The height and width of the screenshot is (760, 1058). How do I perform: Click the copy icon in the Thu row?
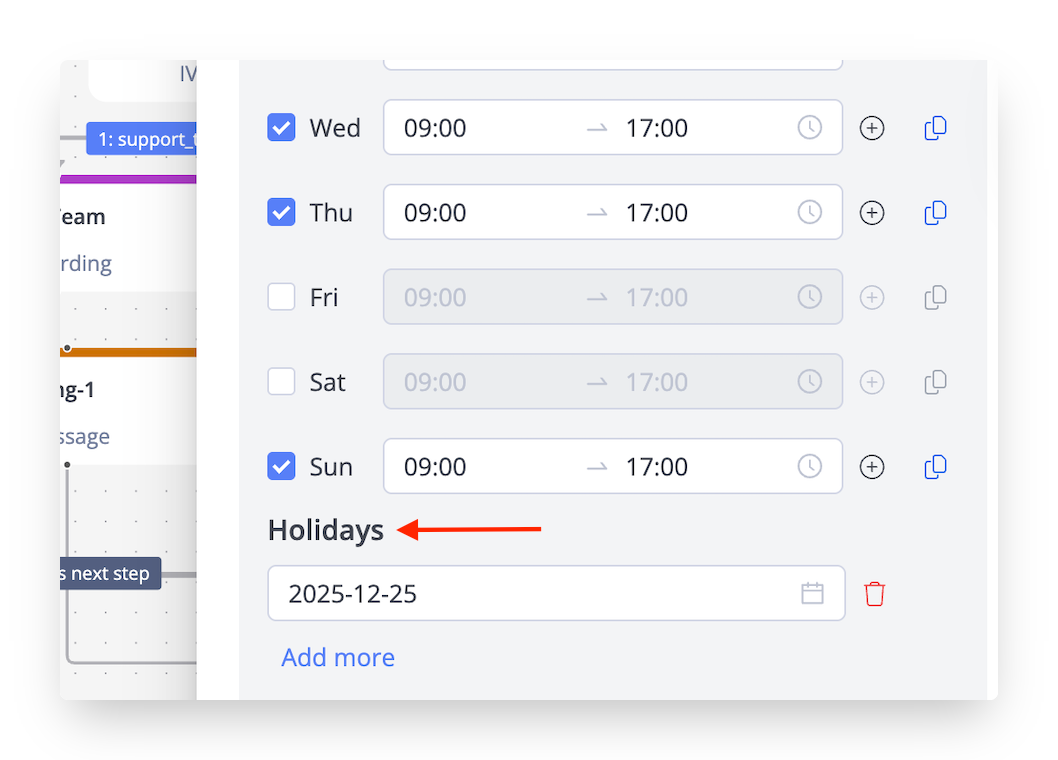(935, 213)
